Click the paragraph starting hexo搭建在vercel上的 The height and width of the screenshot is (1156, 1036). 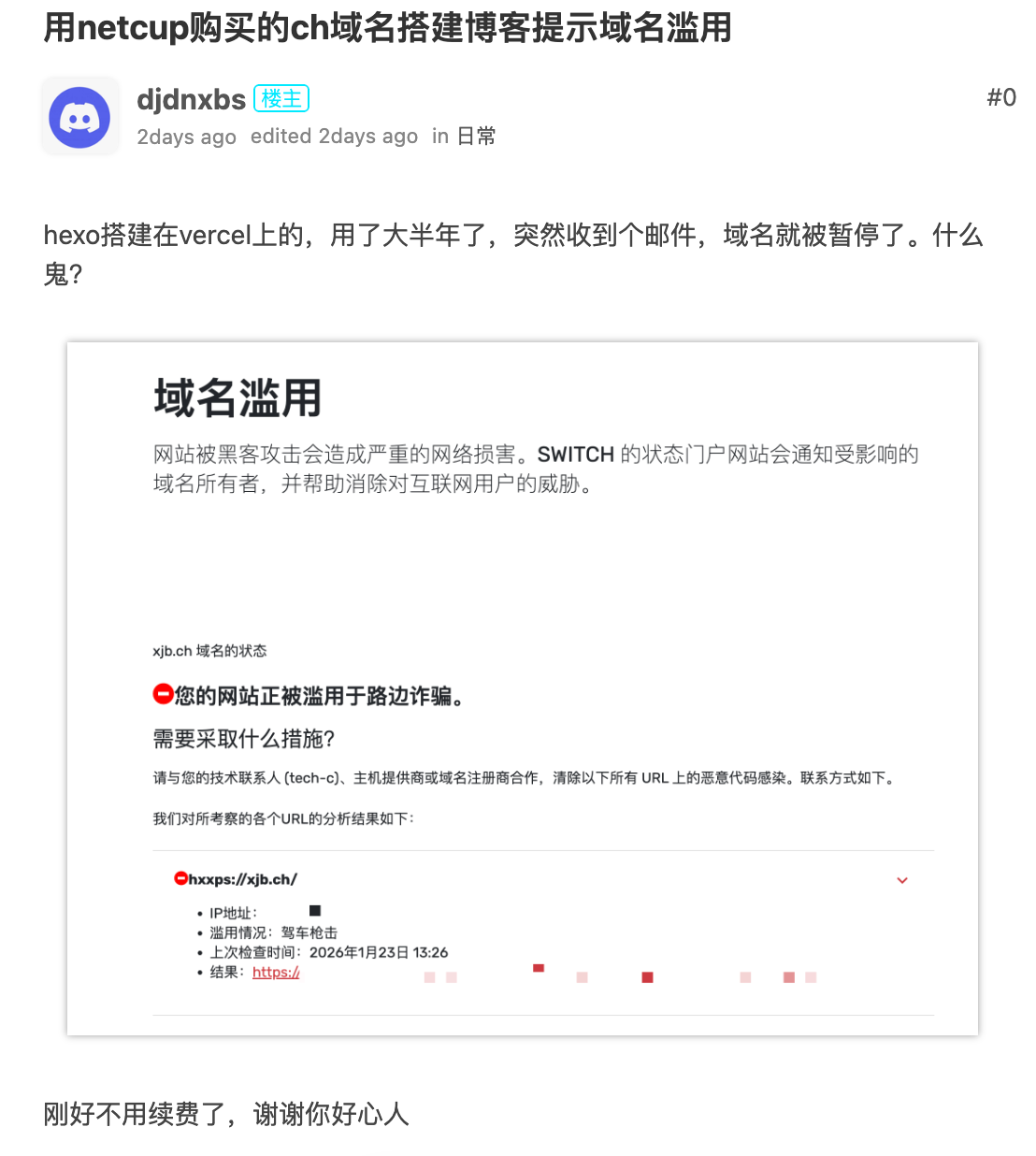pyautogui.click(x=513, y=253)
